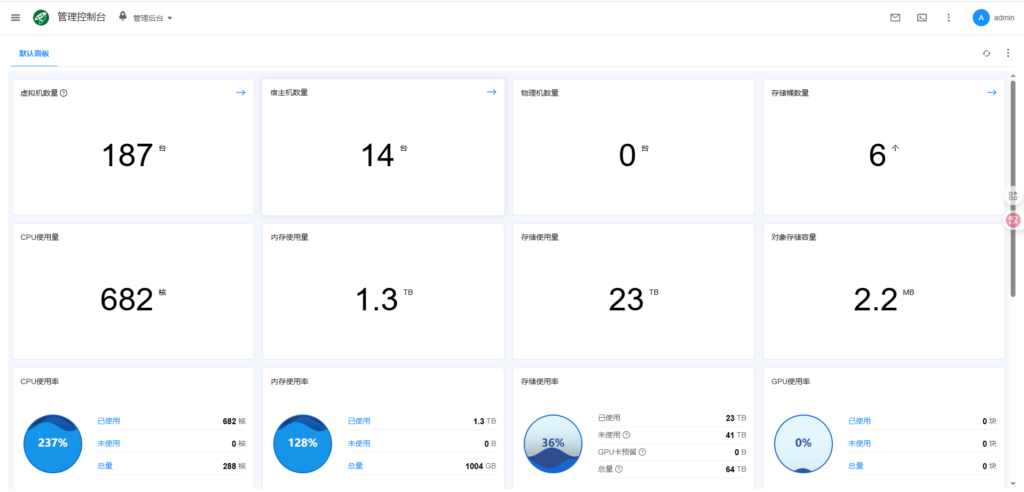Click the arrow on 虚拟机数量 card
The image size is (1024, 492).
(240, 92)
